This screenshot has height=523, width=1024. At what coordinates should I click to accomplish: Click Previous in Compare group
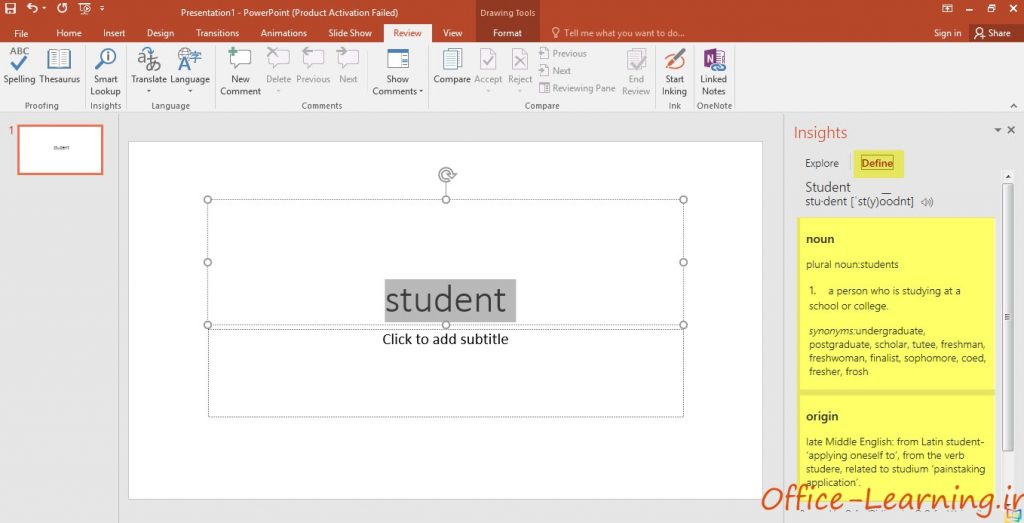[563, 54]
